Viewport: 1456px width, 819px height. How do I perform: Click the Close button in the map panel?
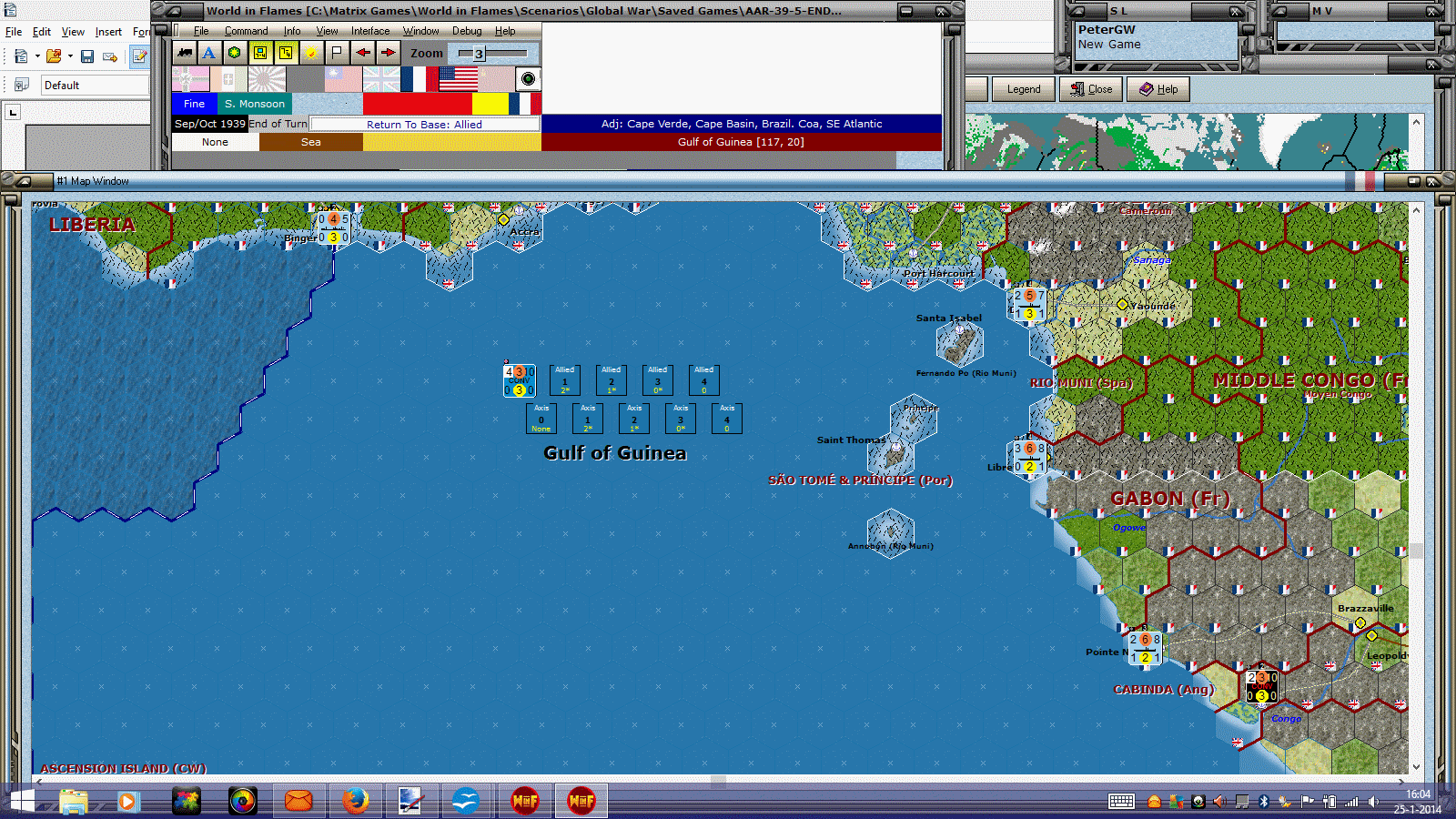click(x=1091, y=89)
